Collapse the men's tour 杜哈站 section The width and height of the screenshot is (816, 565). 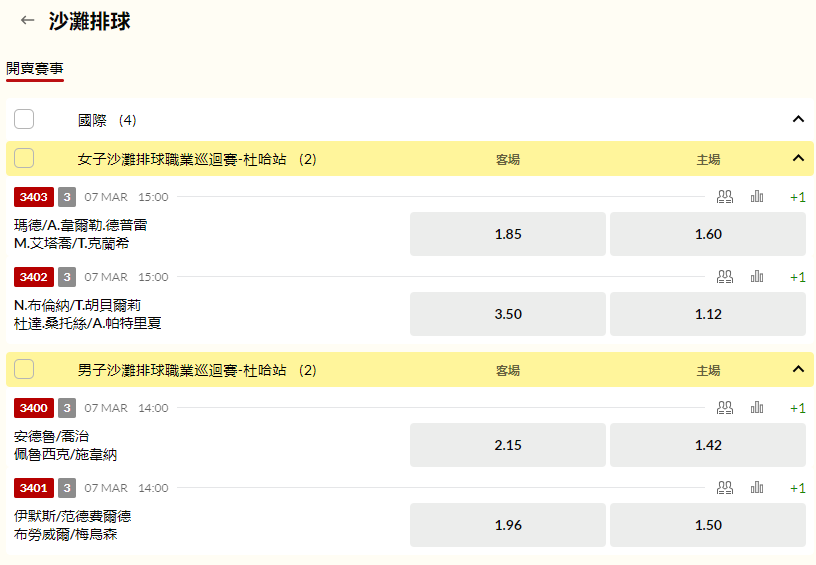798,369
